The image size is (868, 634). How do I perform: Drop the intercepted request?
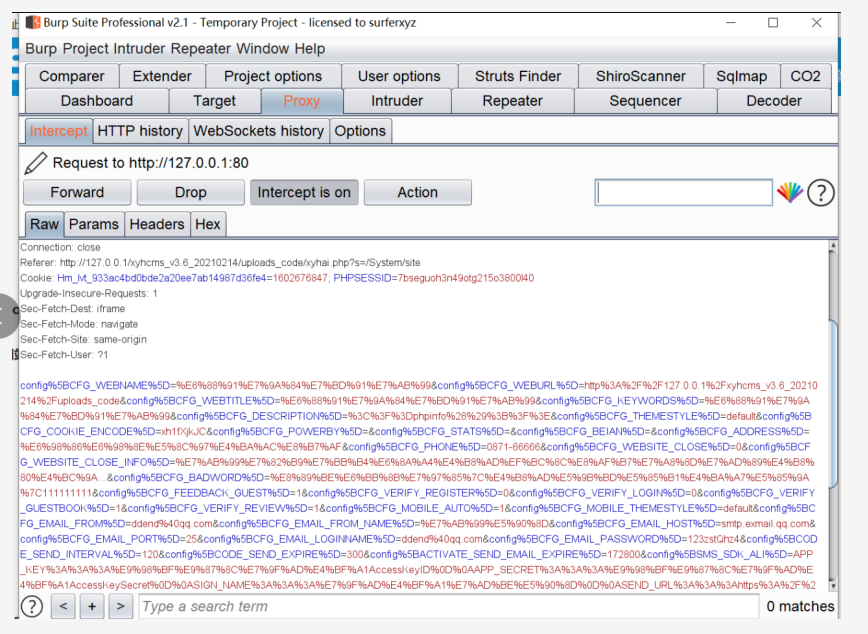(x=190, y=193)
